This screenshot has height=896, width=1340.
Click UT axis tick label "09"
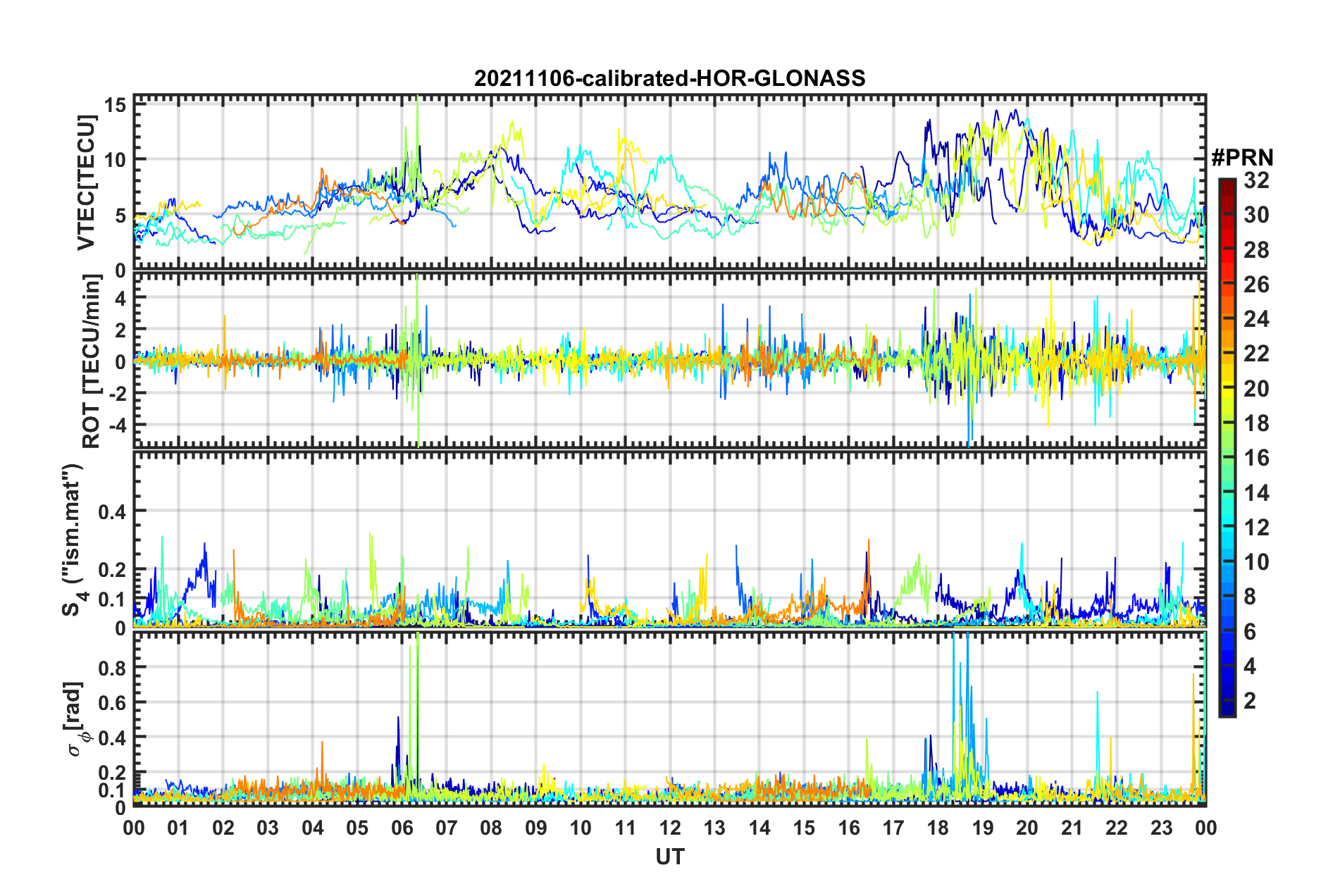tap(536, 828)
